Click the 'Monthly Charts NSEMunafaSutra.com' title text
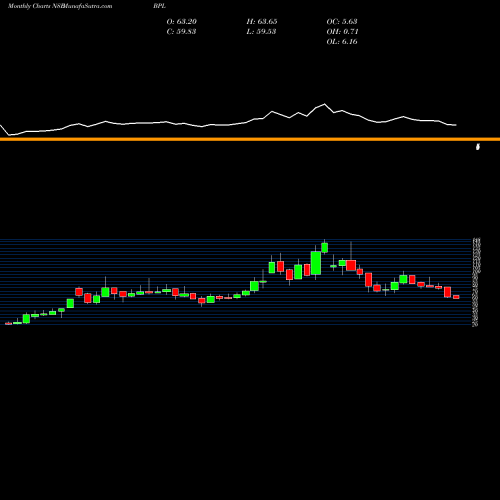This screenshot has height=500, width=500. (60, 6)
